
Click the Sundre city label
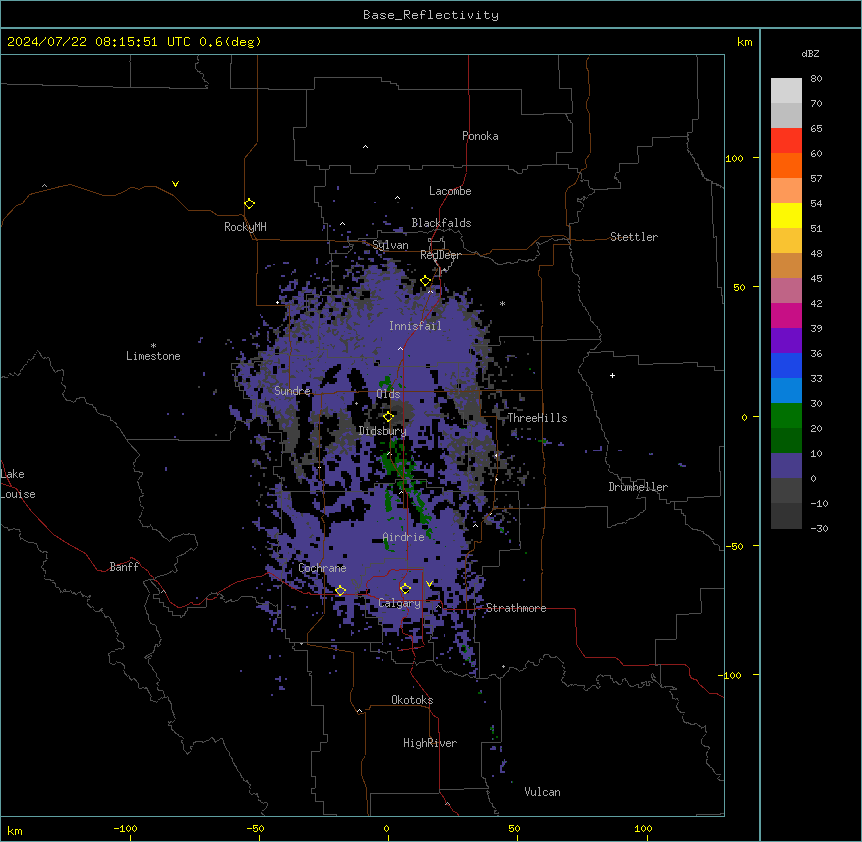click(x=292, y=391)
